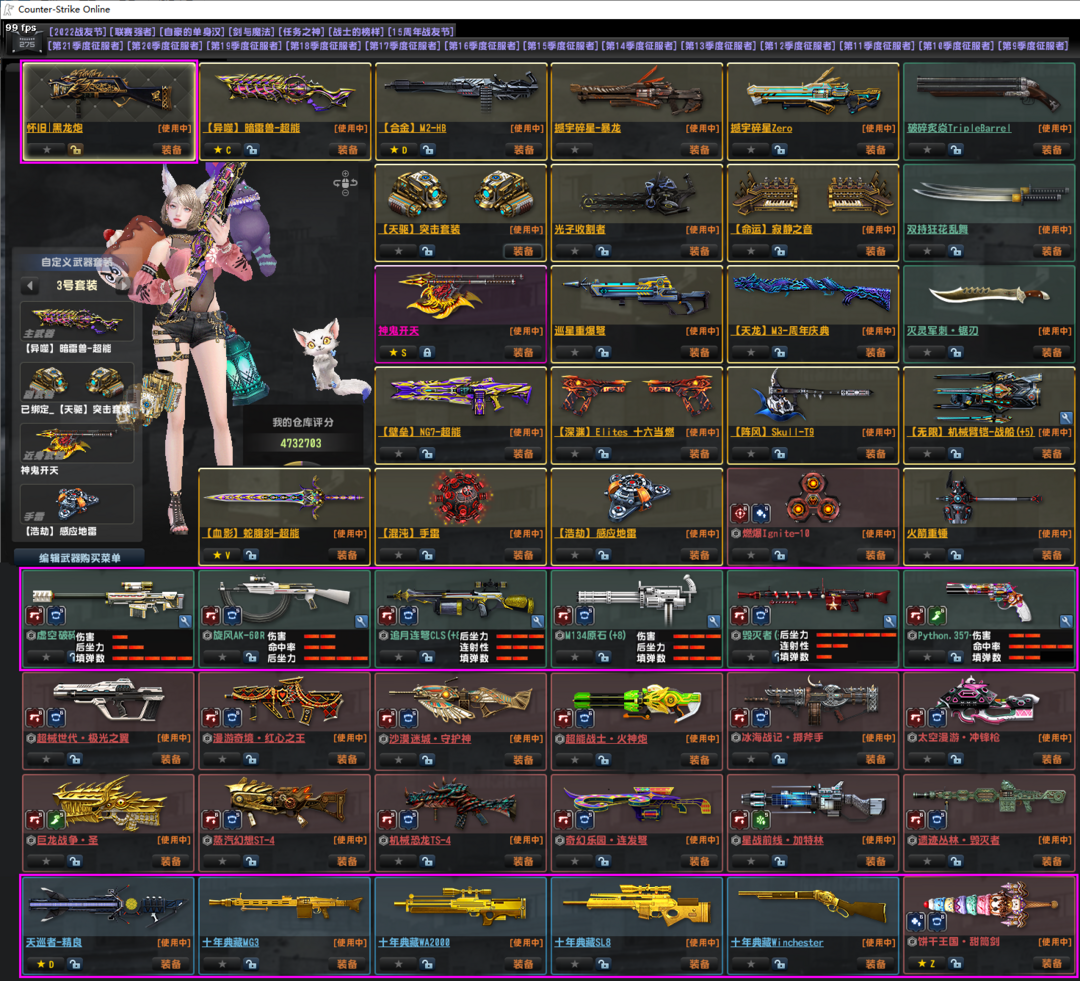
Task: Click blue dots icon on 燃爆Ignite-10
Action: click(761, 513)
